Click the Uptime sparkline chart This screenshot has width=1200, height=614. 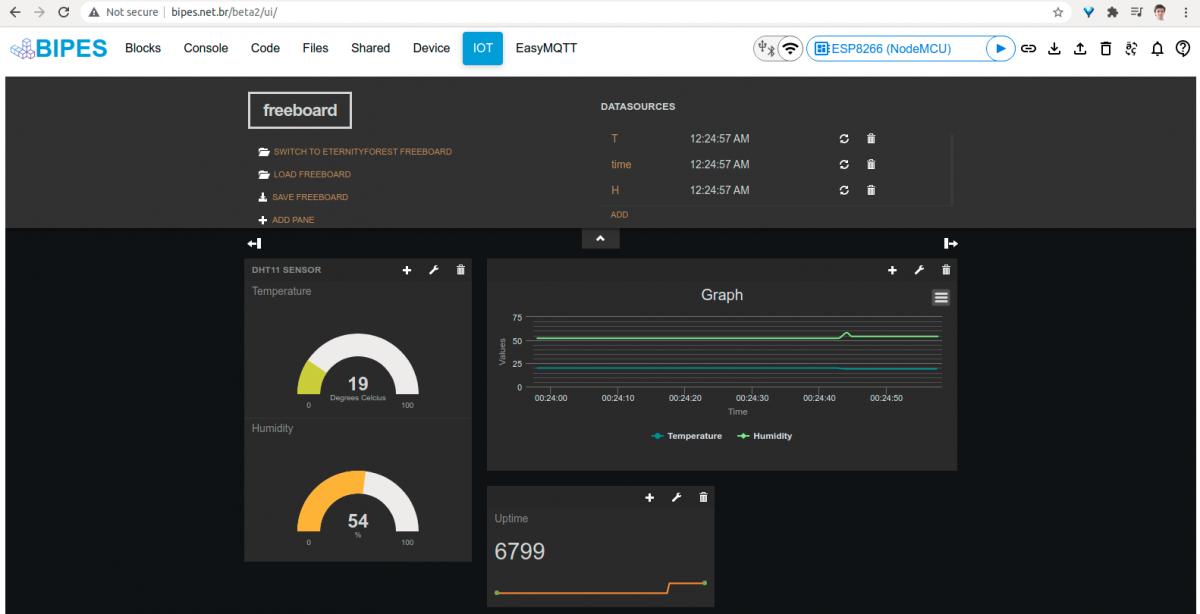600,589
